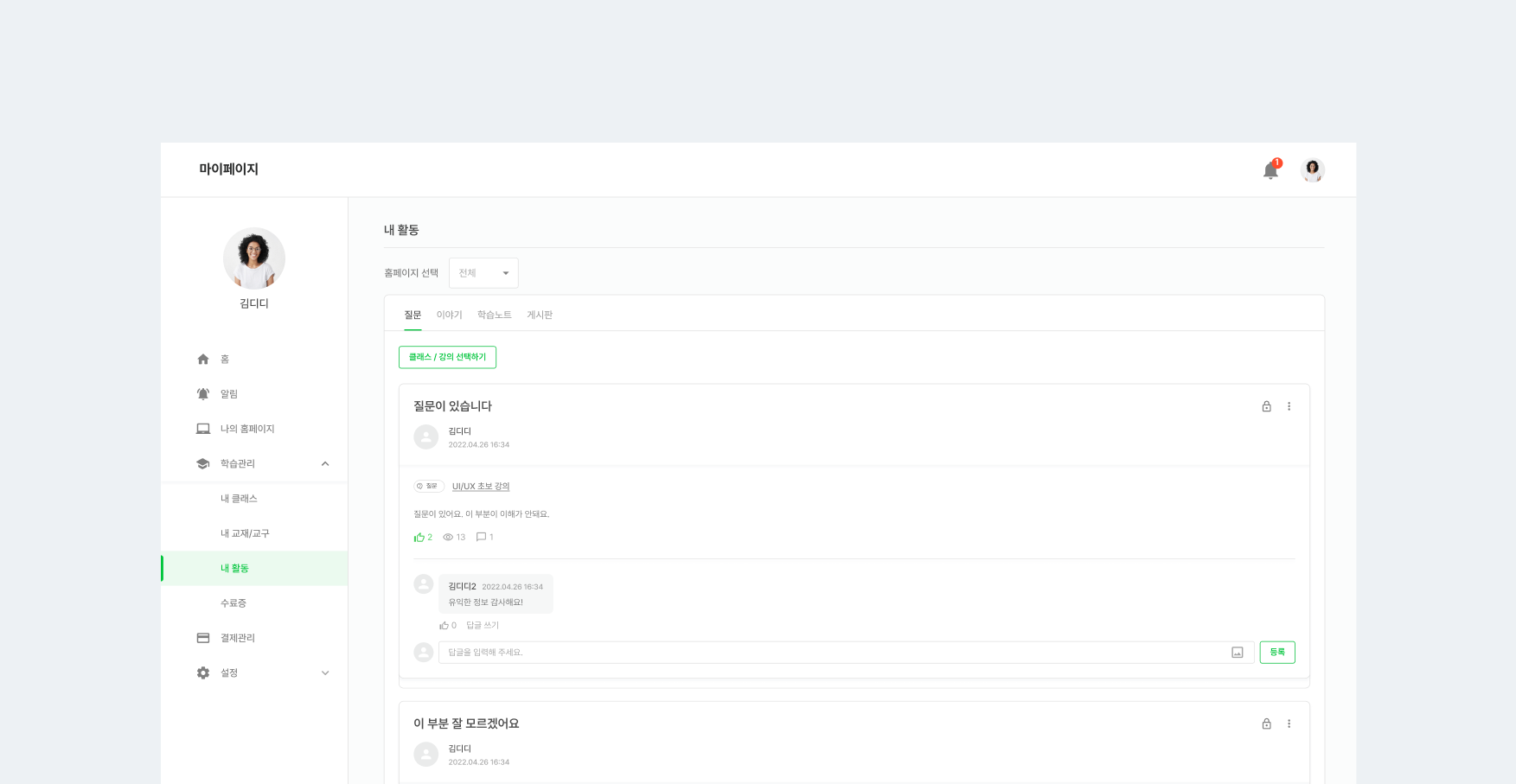The width and height of the screenshot is (1516, 784).
Task: Switch to the 학습노트 tab
Action: pyautogui.click(x=494, y=315)
